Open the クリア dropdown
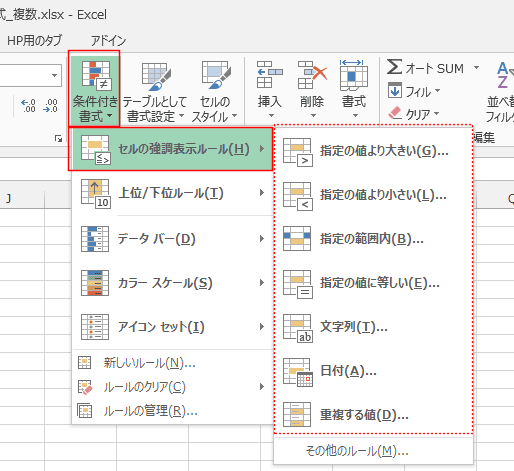 [x=414, y=114]
